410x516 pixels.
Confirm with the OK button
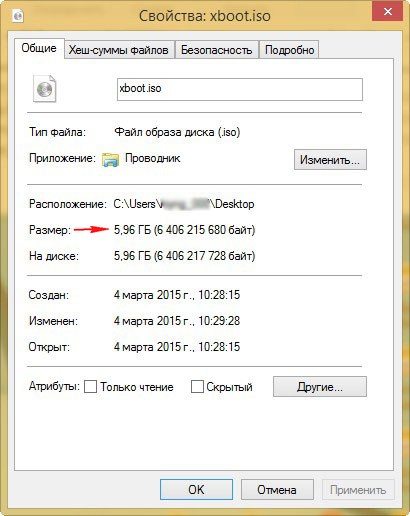pyautogui.click(x=196, y=489)
